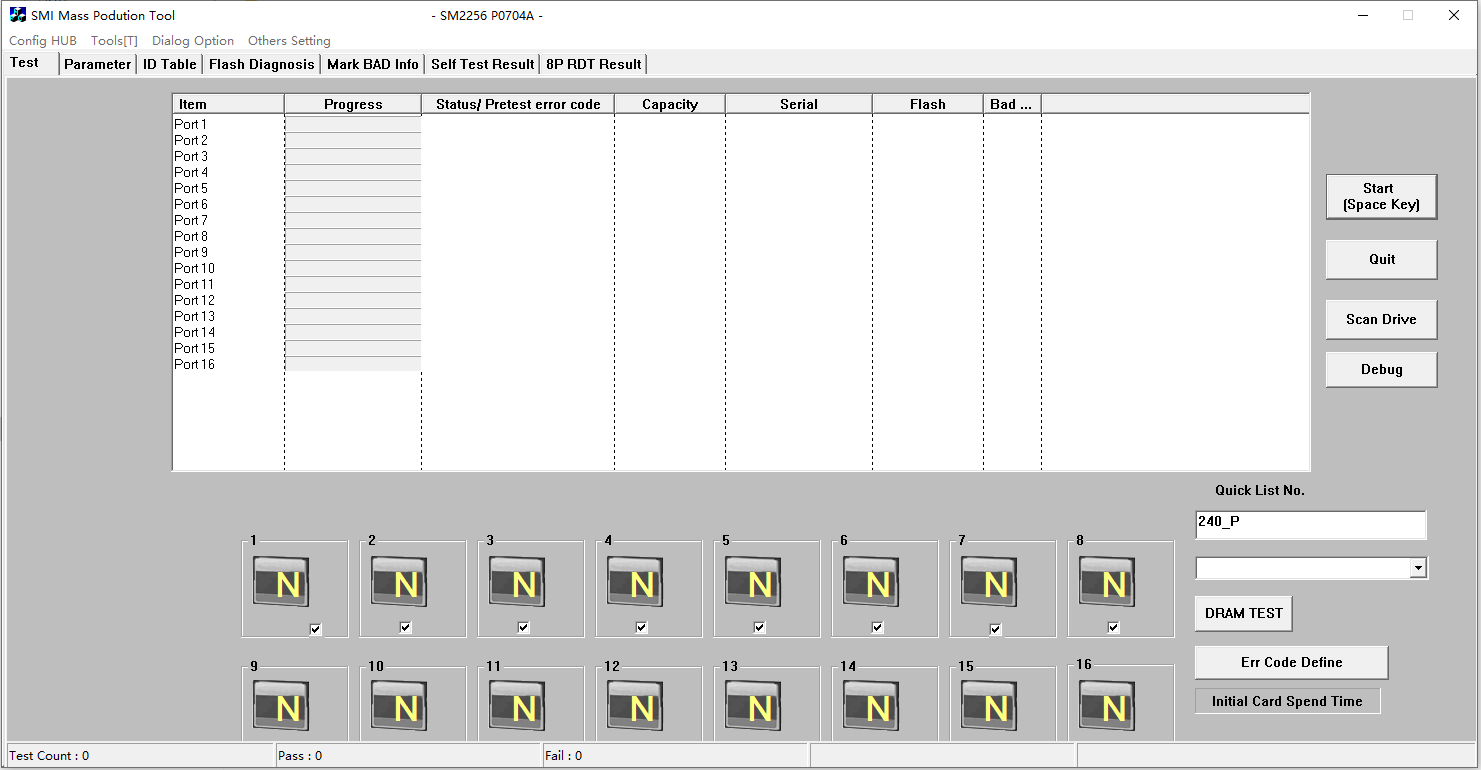Uncheck the port 2 checkbox
The image size is (1481, 770).
(x=405, y=627)
